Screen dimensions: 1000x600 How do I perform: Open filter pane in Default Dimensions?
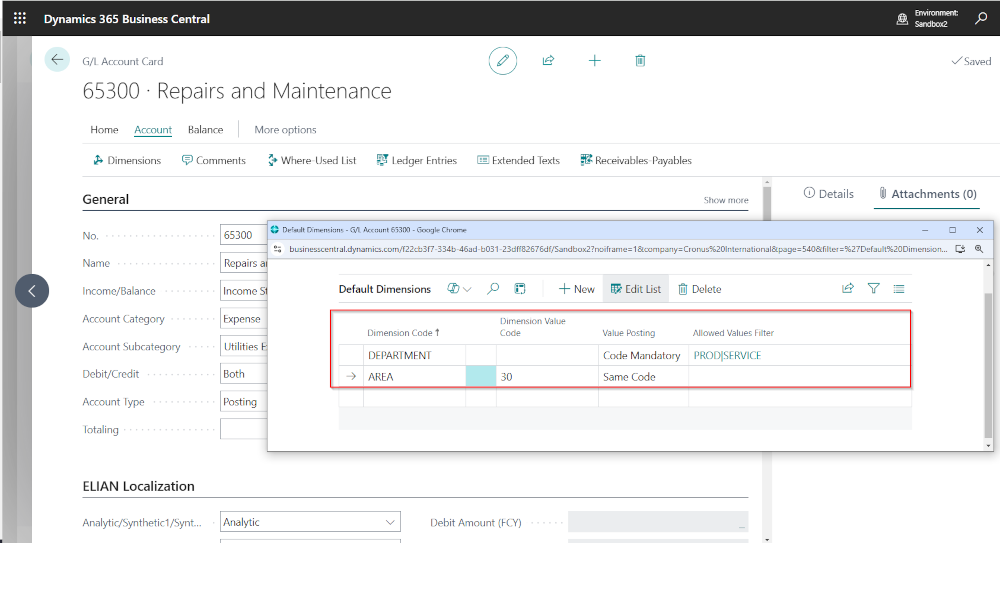click(x=874, y=288)
